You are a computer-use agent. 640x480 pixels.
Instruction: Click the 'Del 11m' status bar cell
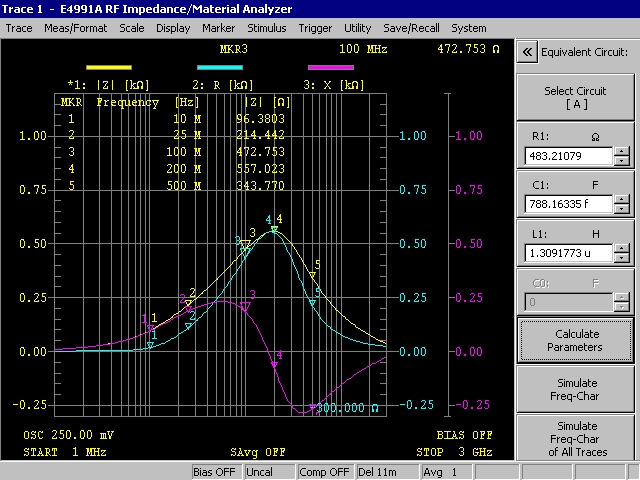[387, 472]
